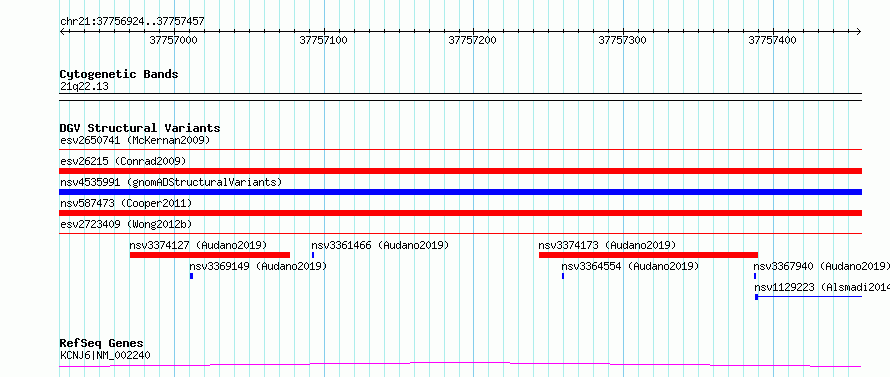Click the right arrow of the ruler
The width and height of the screenshot is (890, 377).
(x=858, y=31)
